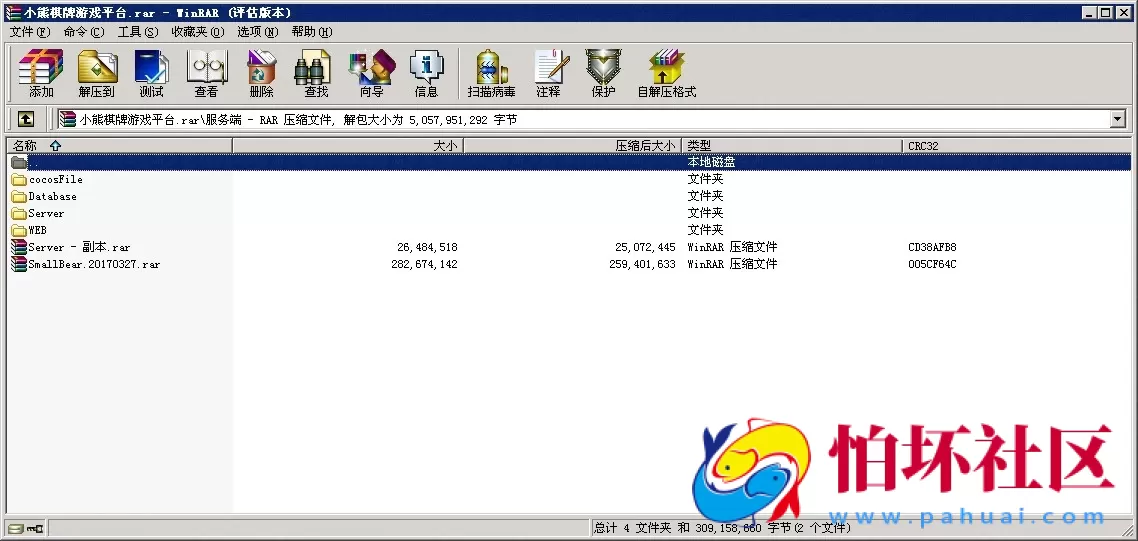1138x541 pixels.
Task: Click packed size 25,072,445
Action: click(x=645, y=248)
